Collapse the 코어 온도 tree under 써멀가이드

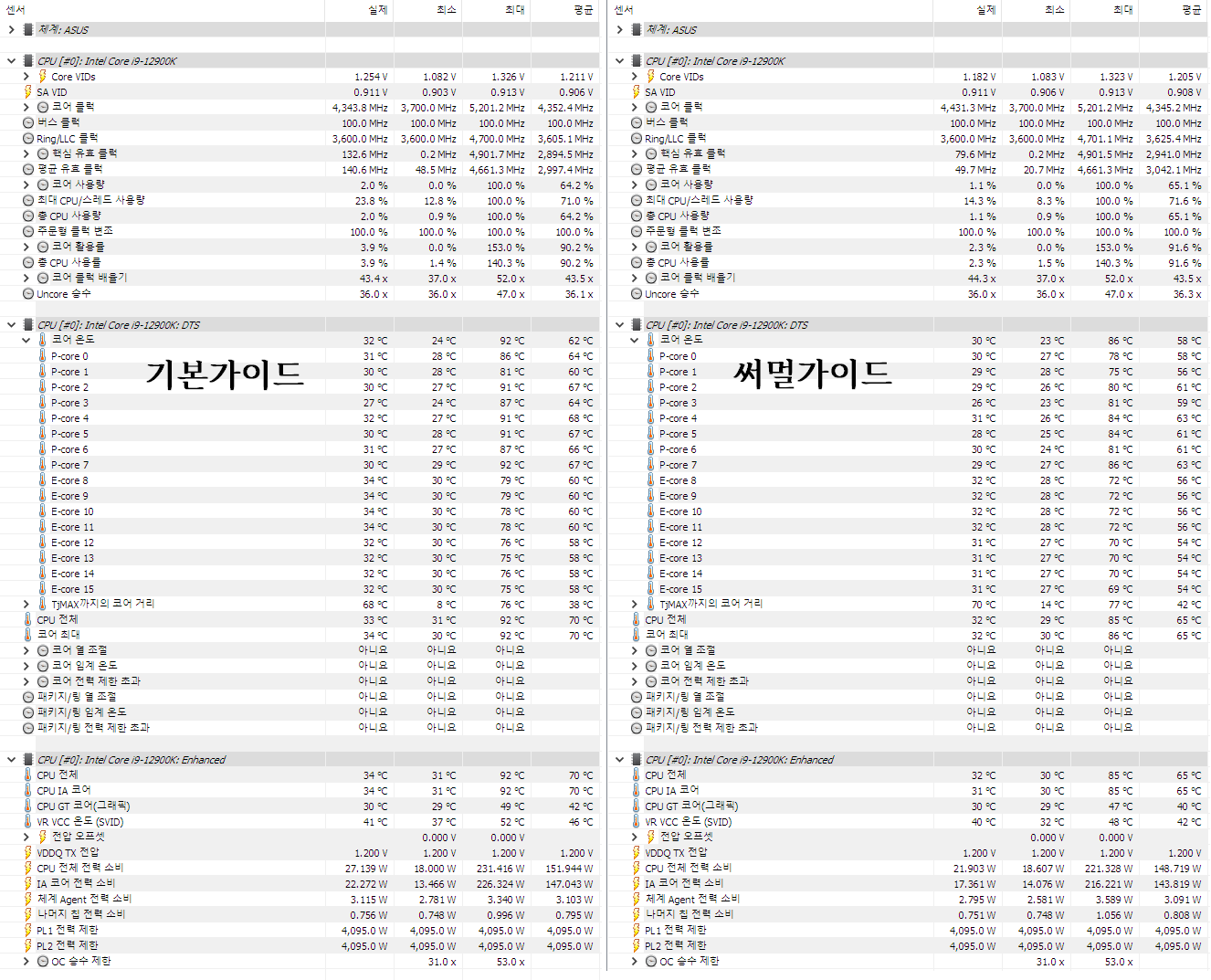click(635, 340)
